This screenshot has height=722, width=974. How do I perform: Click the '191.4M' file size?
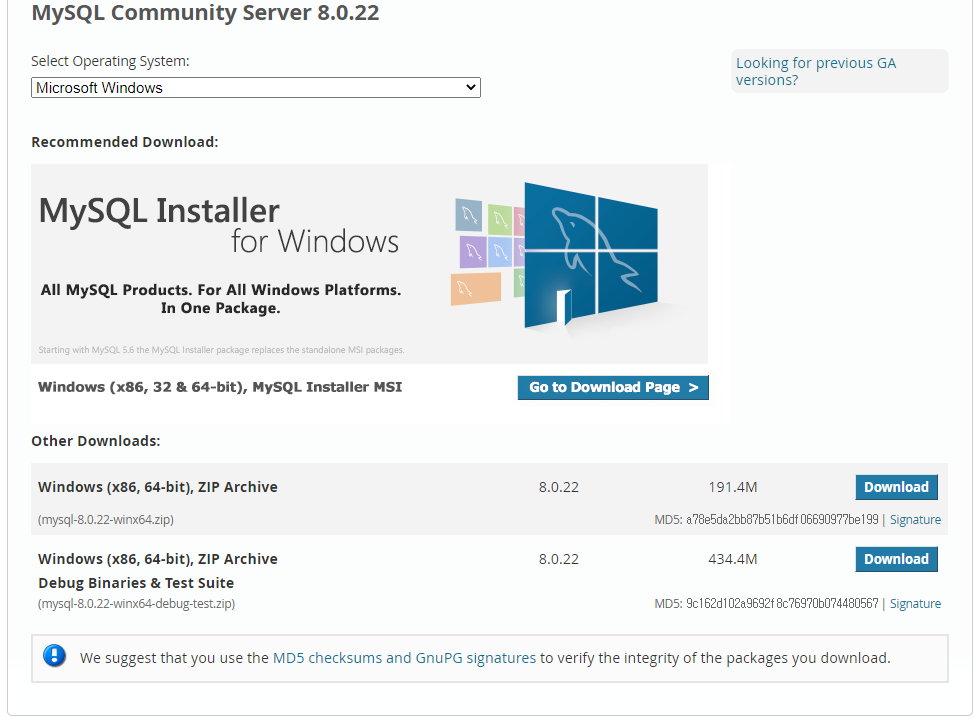click(x=732, y=487)
